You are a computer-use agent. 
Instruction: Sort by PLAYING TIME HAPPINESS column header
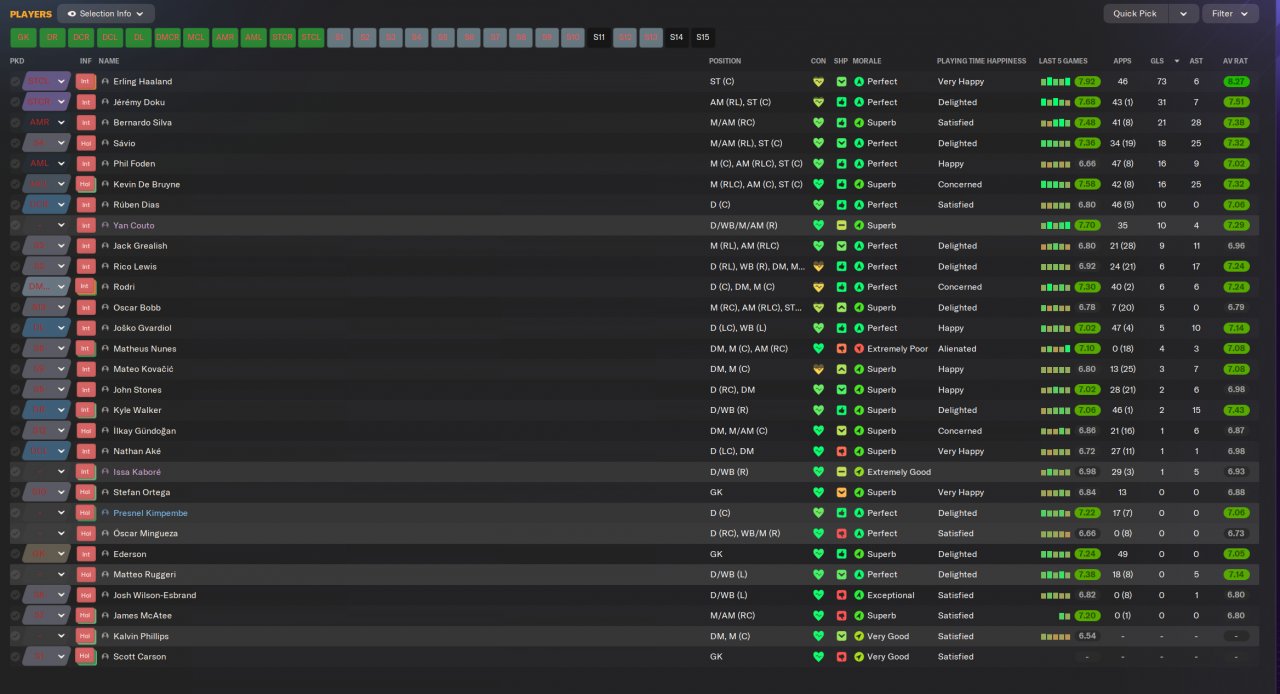pos(981,61)
